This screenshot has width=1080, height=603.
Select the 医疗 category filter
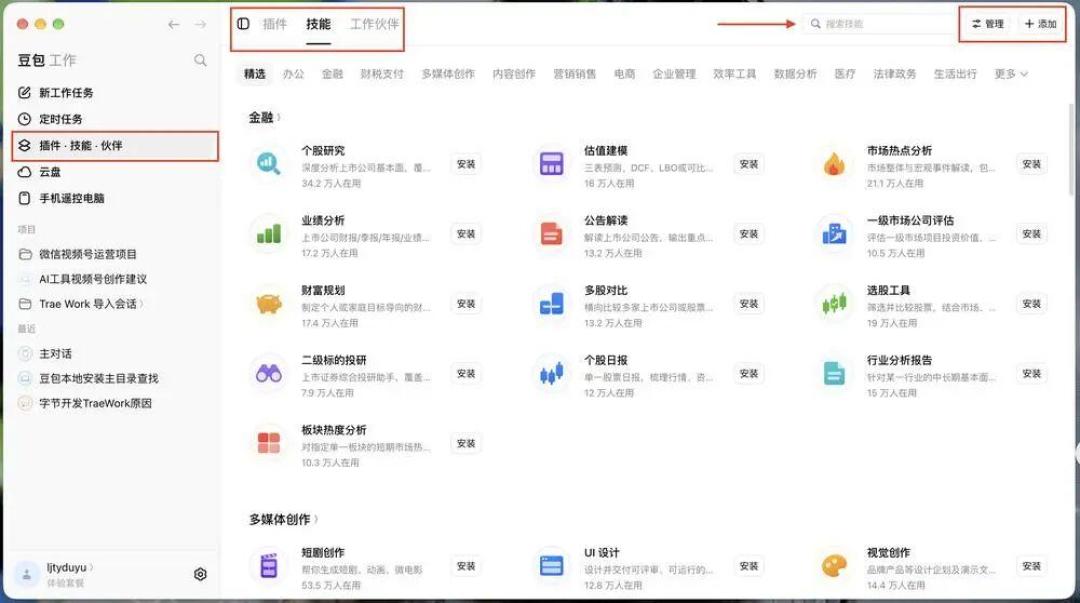pos(845,74)
